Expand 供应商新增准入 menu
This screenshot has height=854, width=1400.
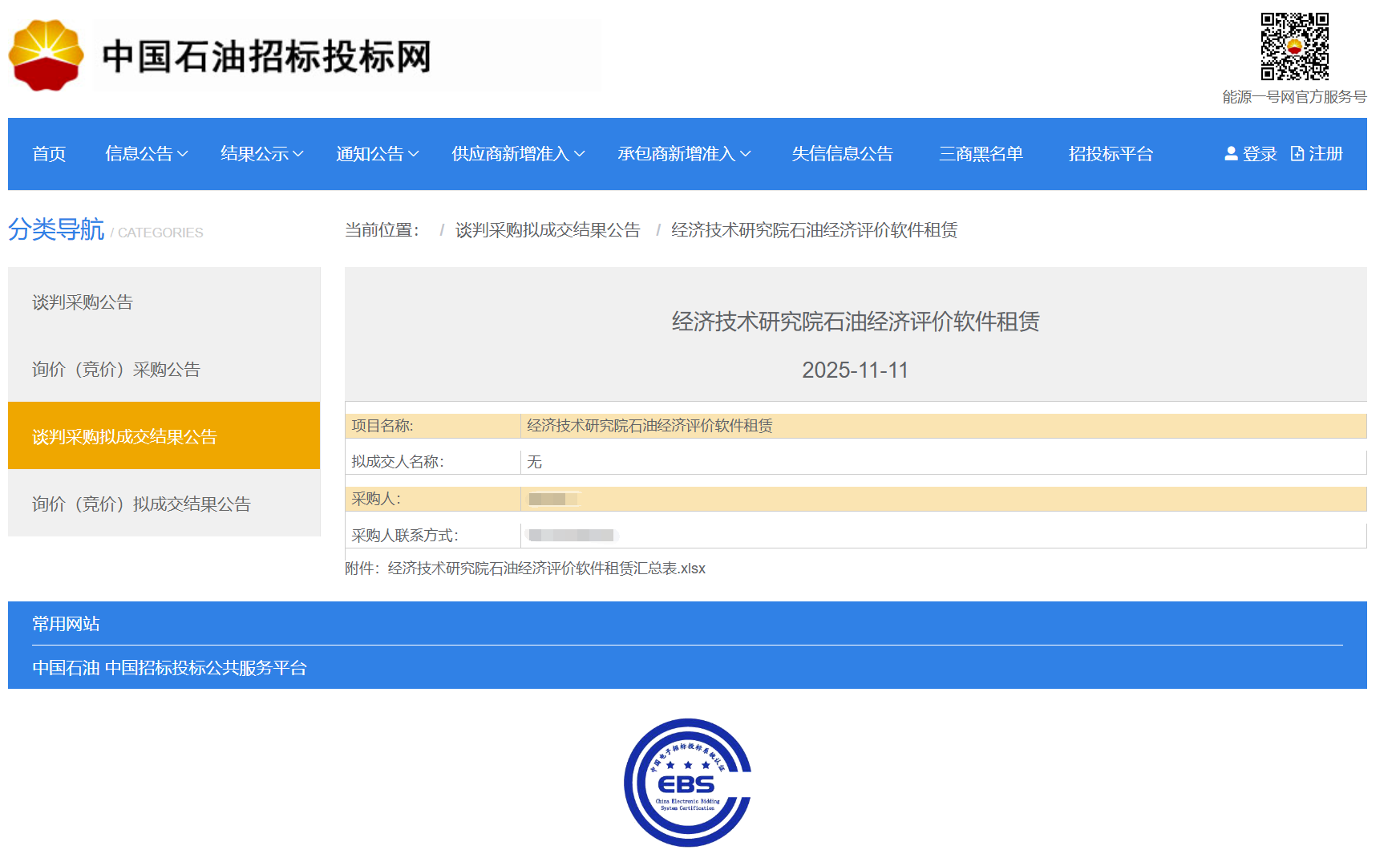(518, 154)
